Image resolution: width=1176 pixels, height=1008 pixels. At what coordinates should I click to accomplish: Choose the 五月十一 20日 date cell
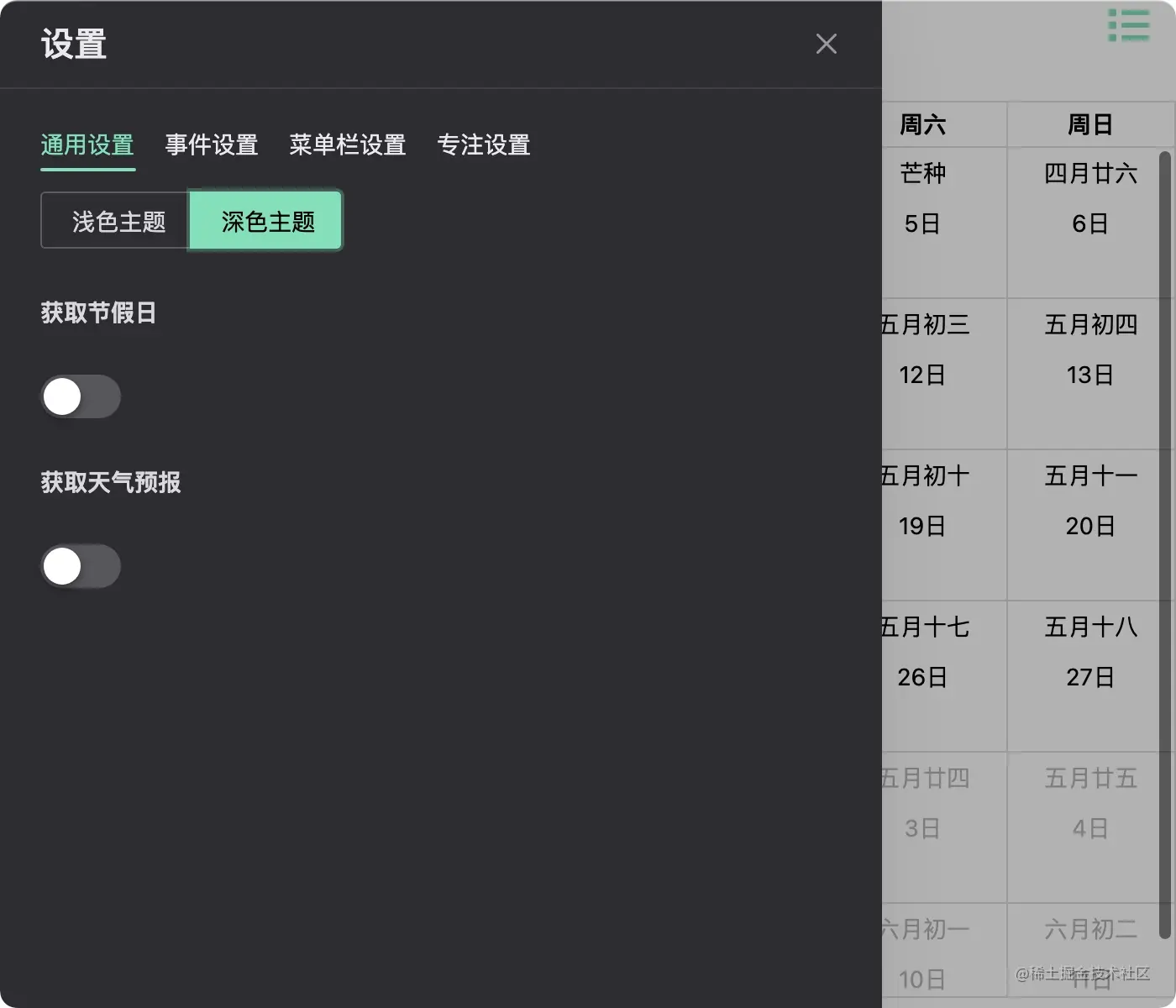[1090, 525]
